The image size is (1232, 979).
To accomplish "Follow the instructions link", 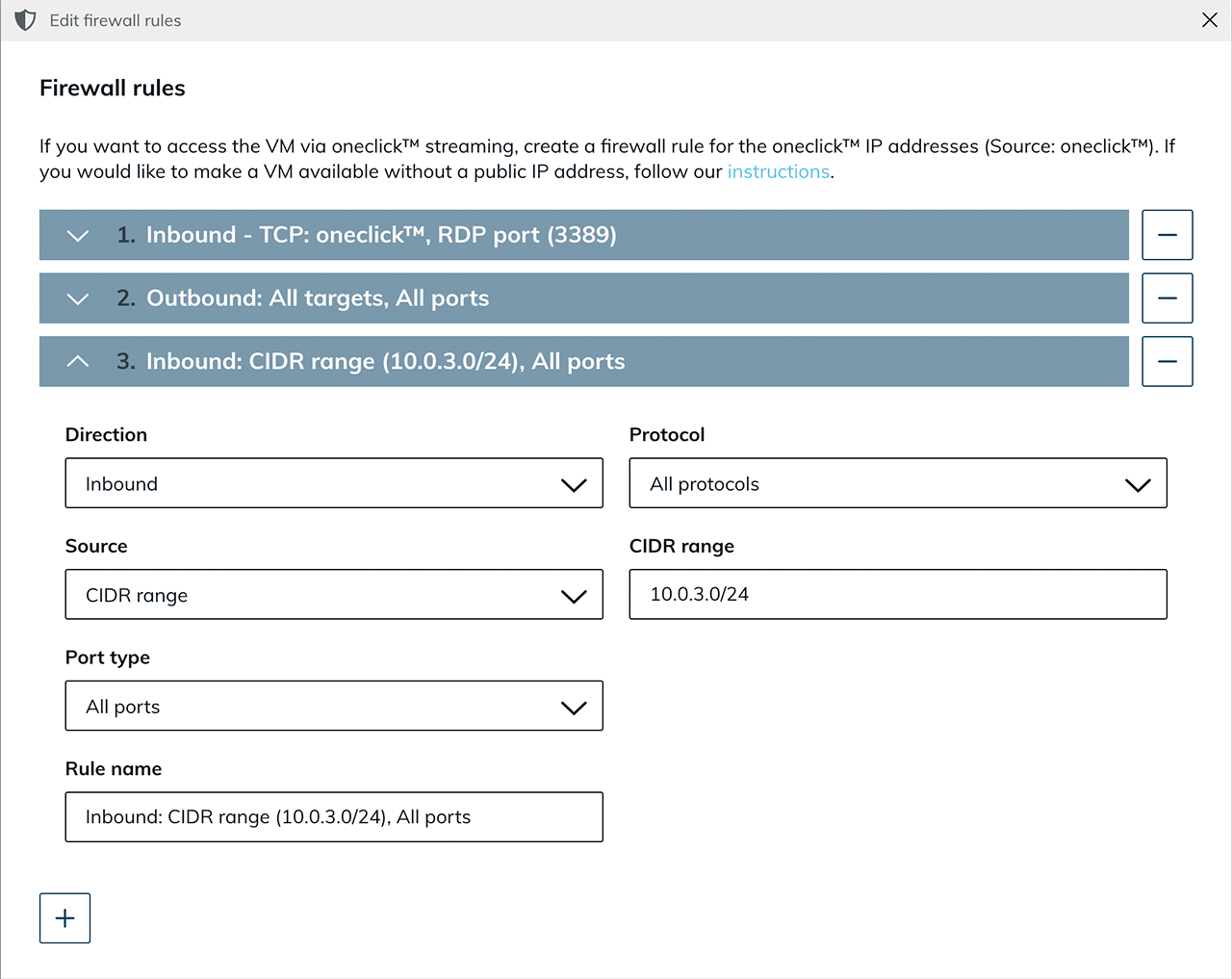I will [x=778, y=171].
